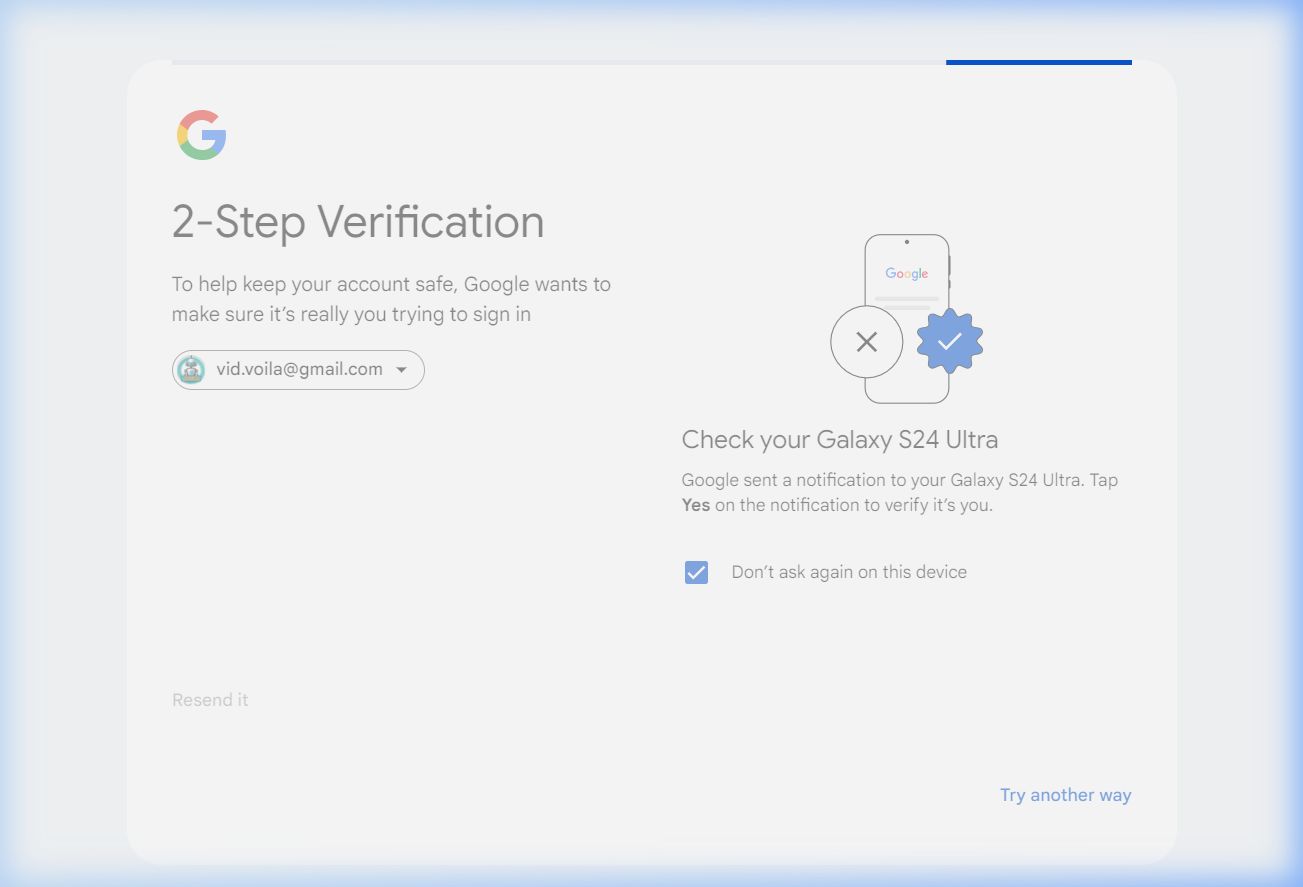The height and width of the screenshot is (887, 1303).
Task: Toggle via "Don't ask again on this device" label
Action: [848, 572]
